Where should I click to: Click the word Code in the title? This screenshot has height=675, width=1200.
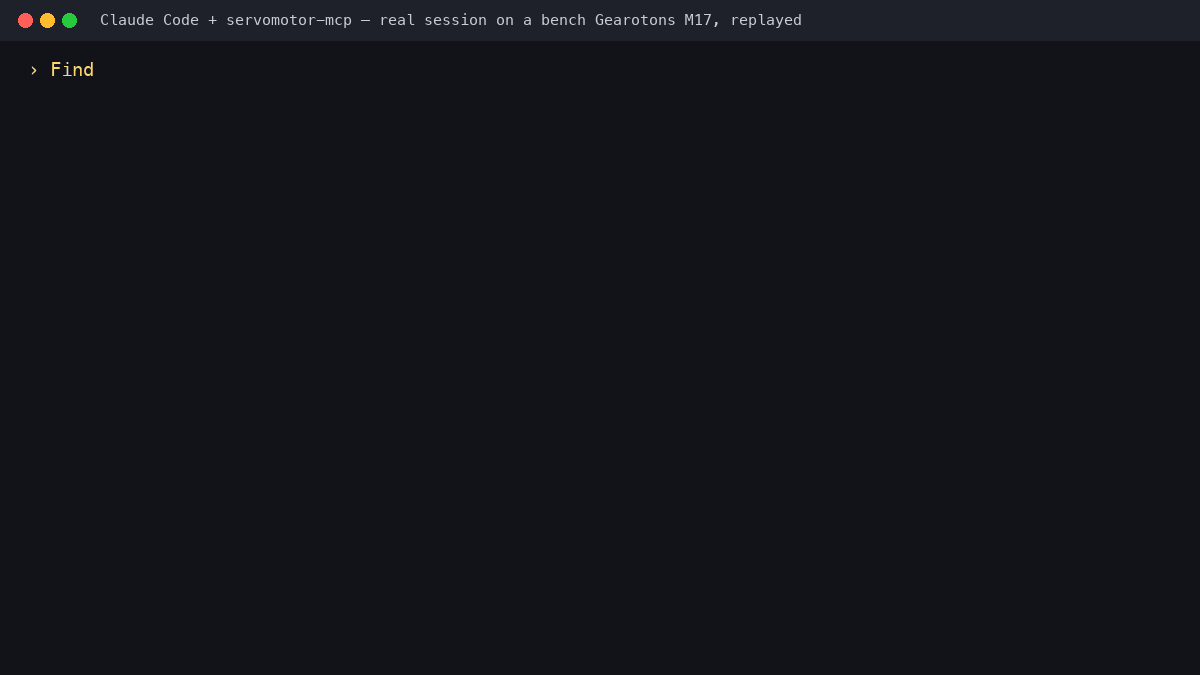181,20
